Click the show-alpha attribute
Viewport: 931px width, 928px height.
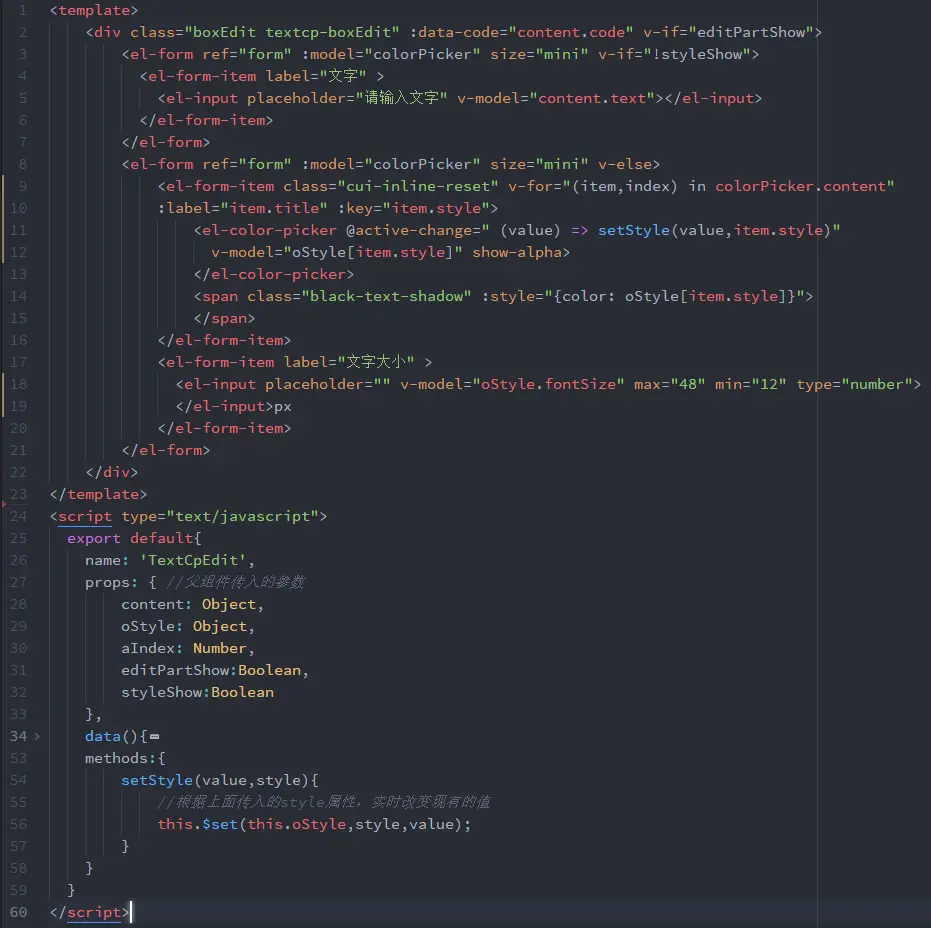click(x=517, y=252)
